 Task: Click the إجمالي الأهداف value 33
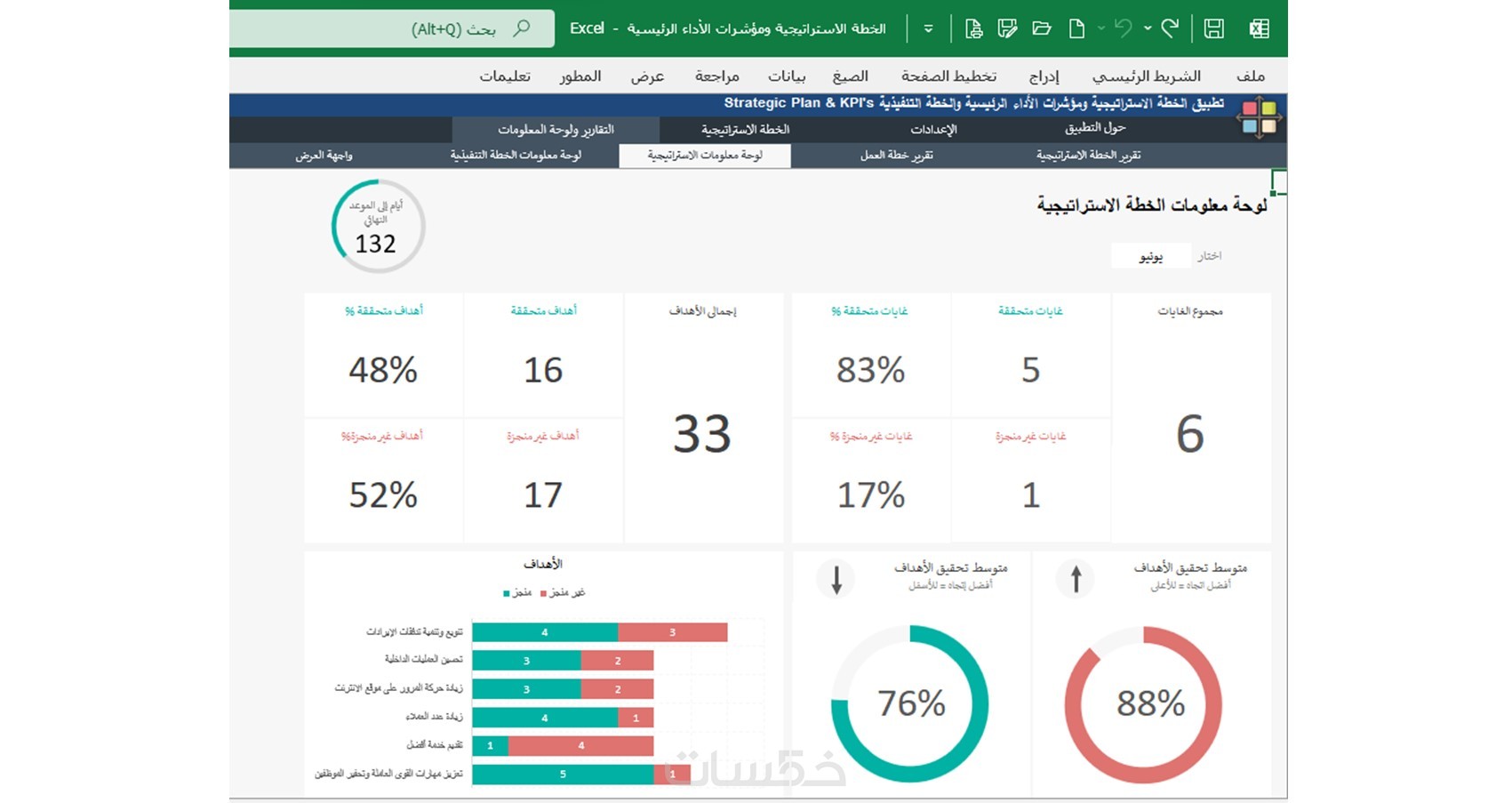[702, 434]
